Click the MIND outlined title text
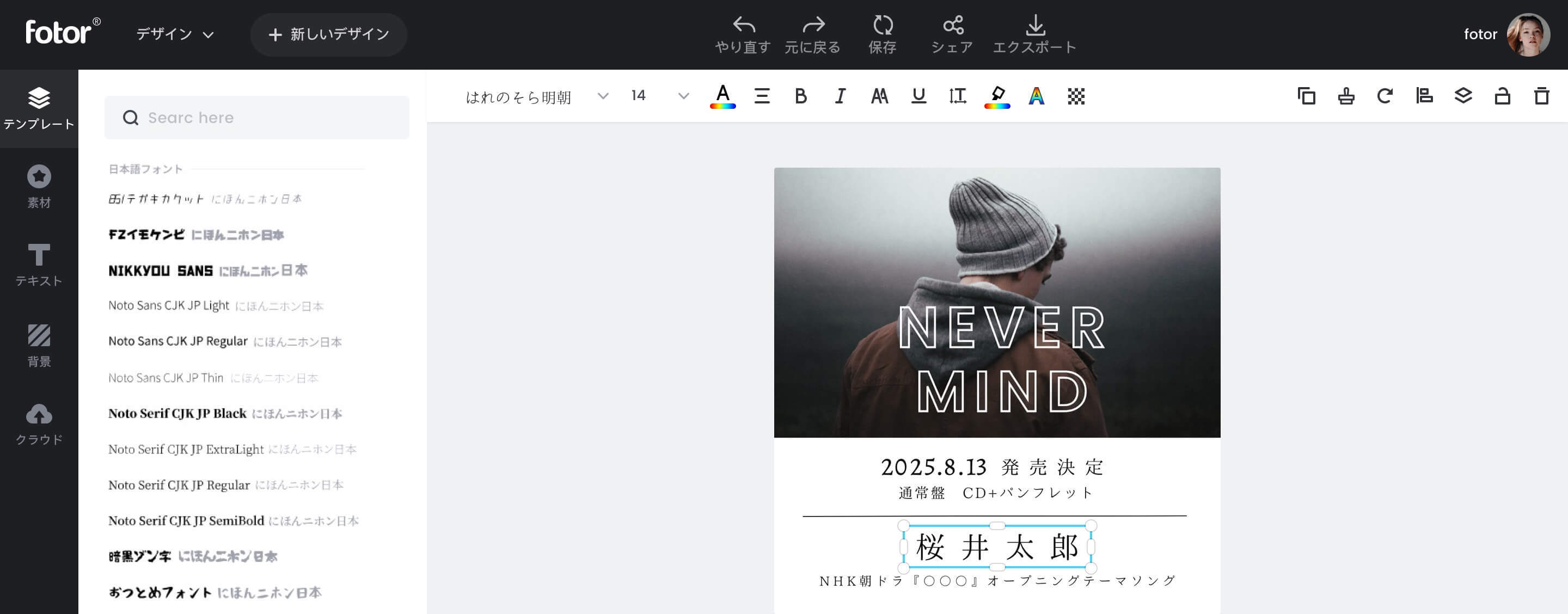1568x614 pixels. tap(1002, 391)
